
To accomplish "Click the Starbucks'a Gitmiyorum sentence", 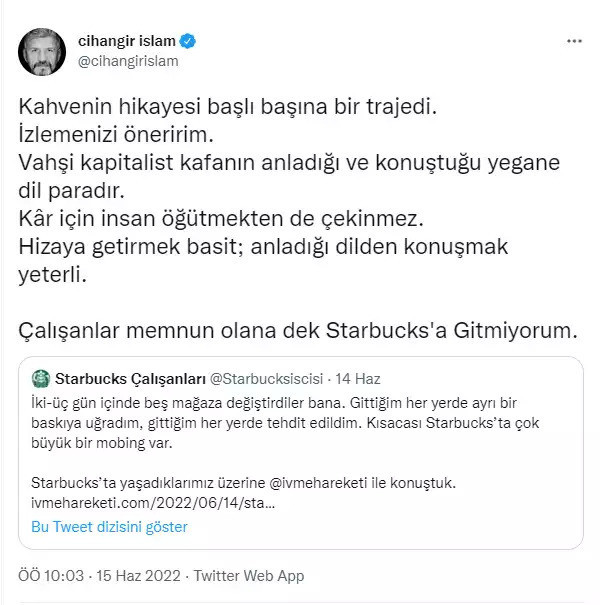I will [300, 327].
